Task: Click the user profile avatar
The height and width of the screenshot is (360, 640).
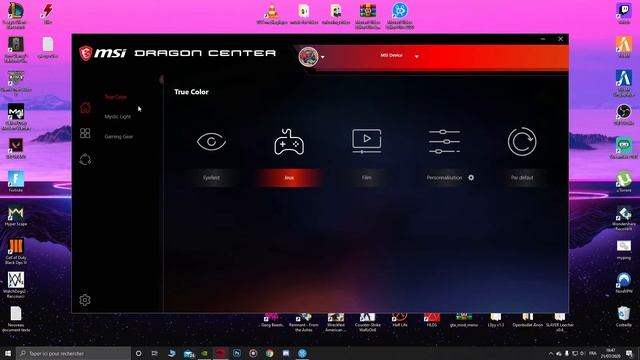Action: 308,56
